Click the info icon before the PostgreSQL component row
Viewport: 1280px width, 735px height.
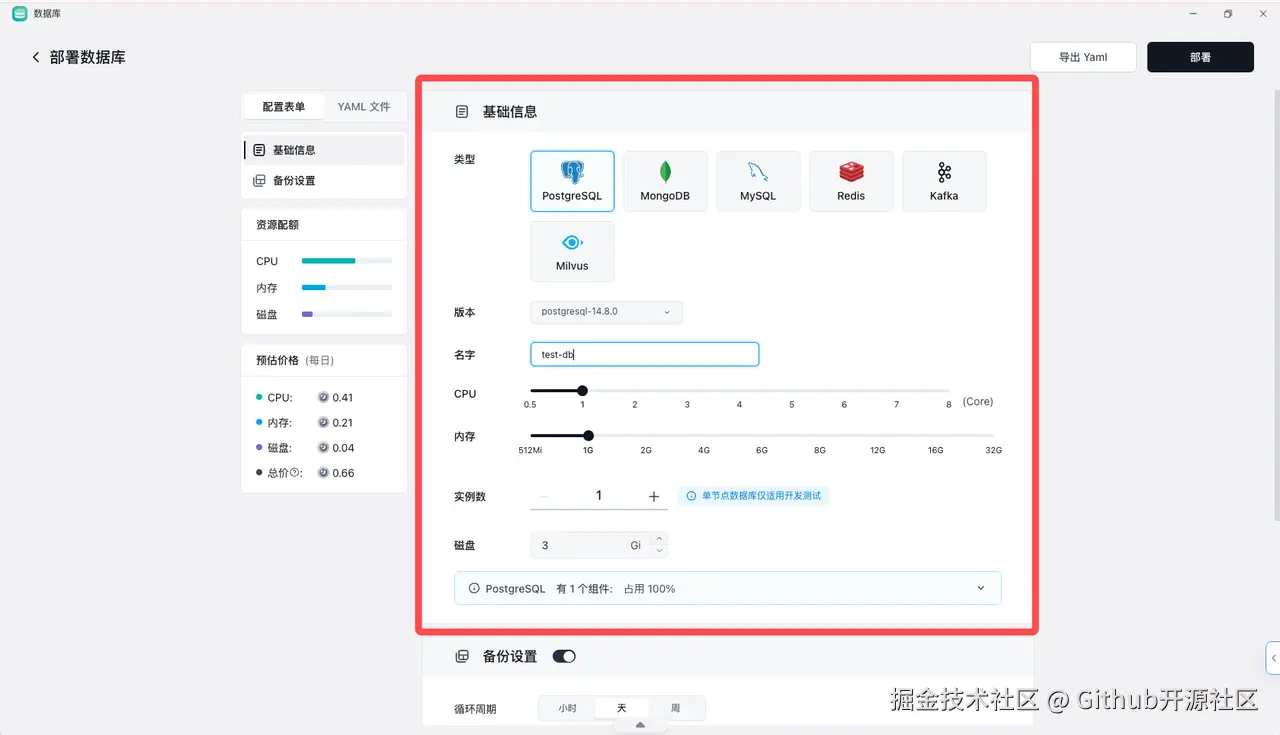click(474, 589)
